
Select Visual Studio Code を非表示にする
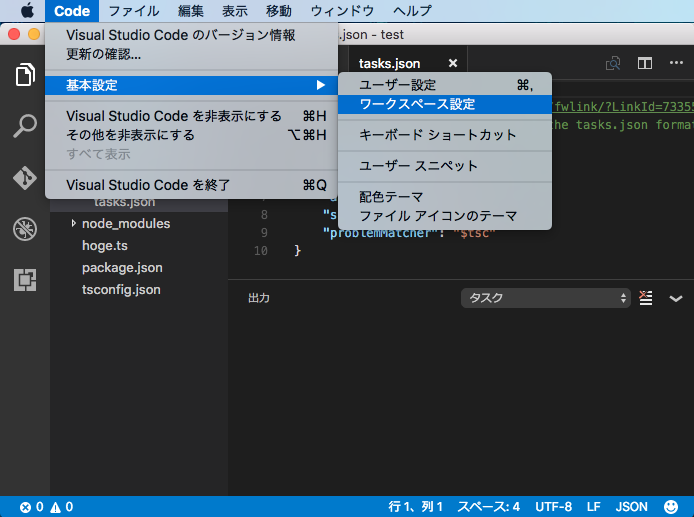coord(191,116)
